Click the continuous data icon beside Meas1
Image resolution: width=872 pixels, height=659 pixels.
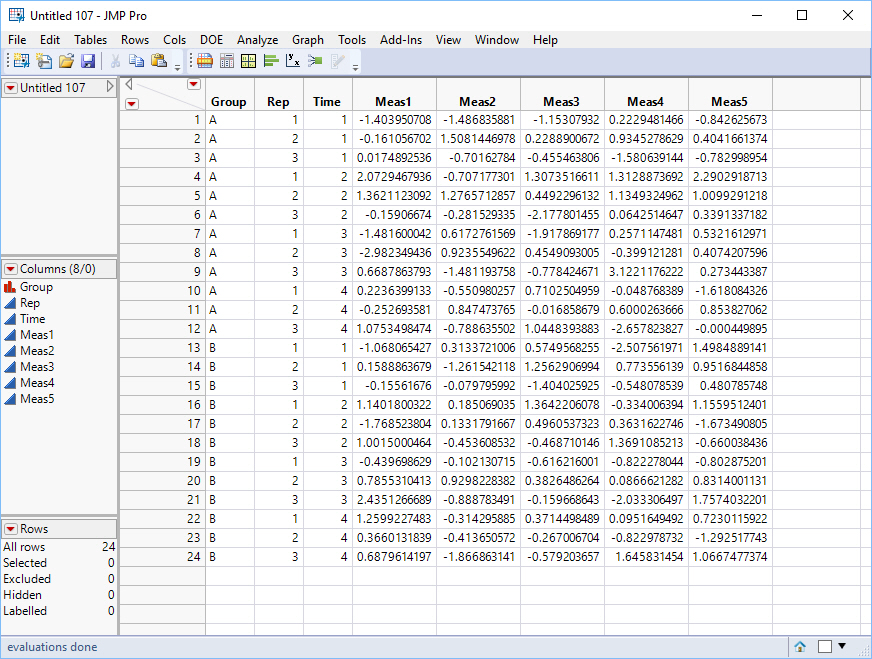pyautogui.click(x=9, y=333)
